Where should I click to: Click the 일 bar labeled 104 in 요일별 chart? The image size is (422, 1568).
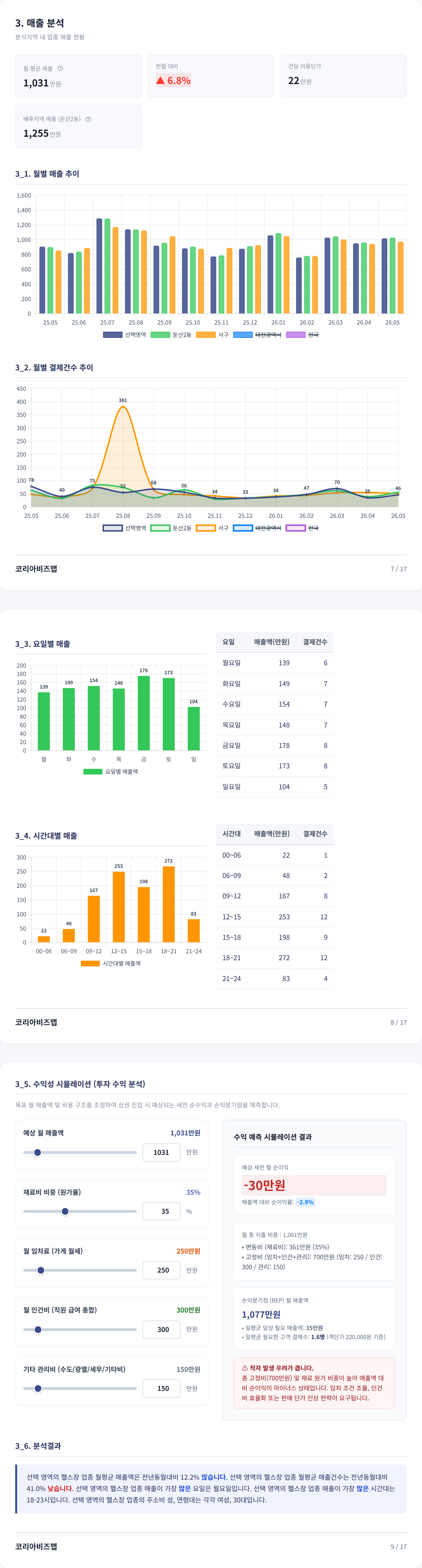(x=194, y=729)
